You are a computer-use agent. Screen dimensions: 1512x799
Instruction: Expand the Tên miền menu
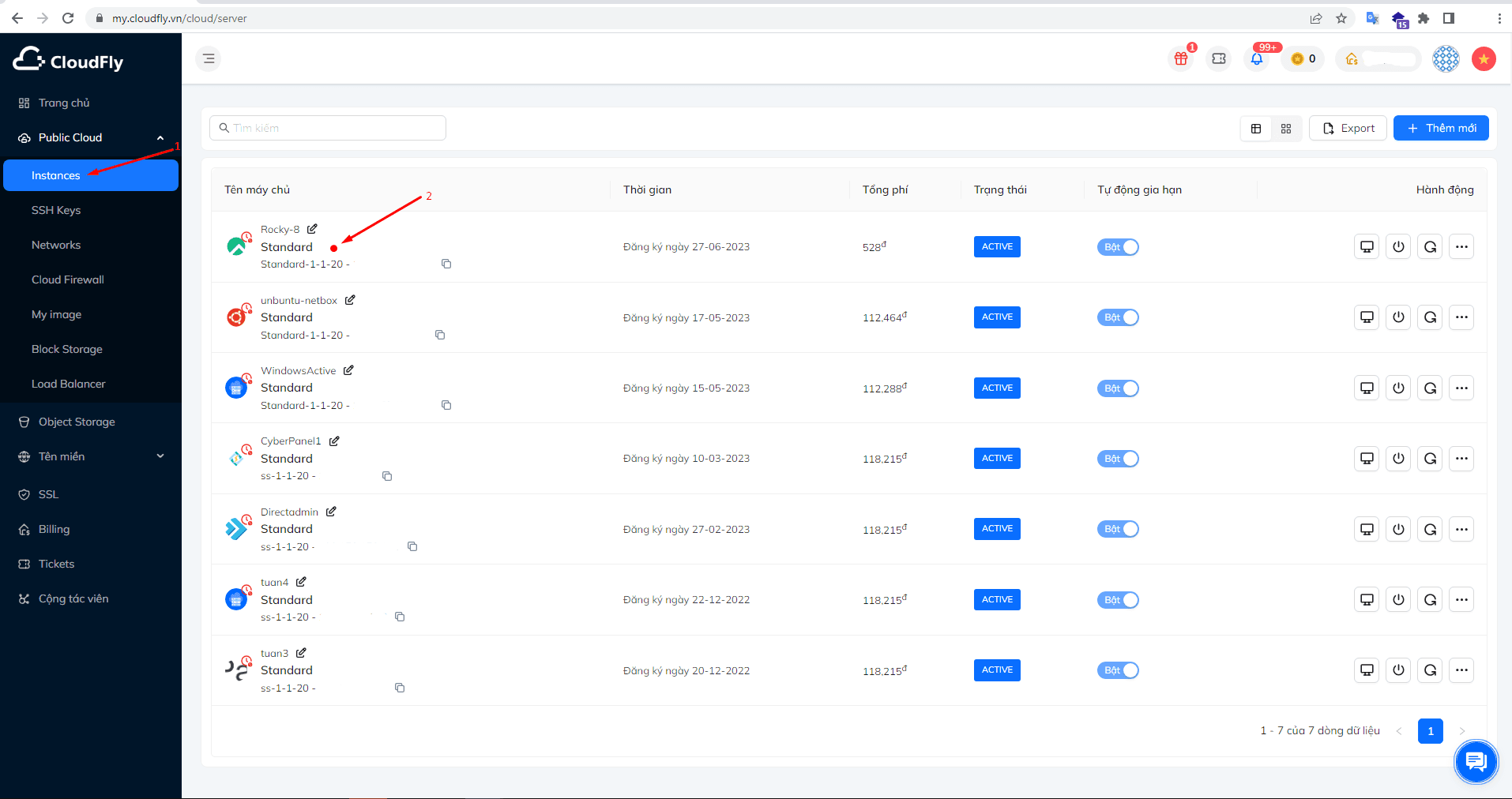click(x=160, y=456)
